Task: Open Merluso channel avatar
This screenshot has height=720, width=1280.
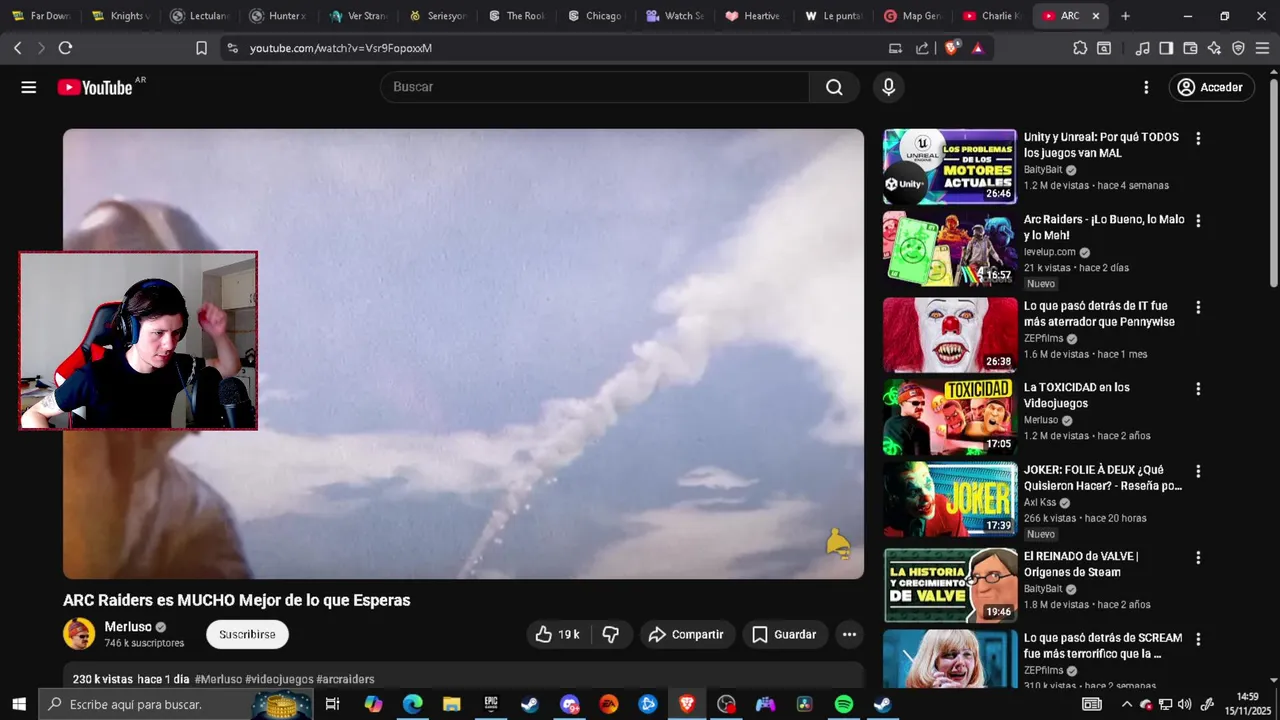Action: [x=79, y=634]
